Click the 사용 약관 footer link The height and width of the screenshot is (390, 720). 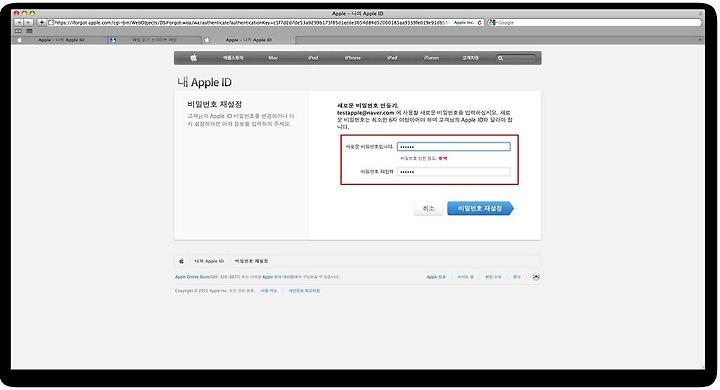(269, 291)
